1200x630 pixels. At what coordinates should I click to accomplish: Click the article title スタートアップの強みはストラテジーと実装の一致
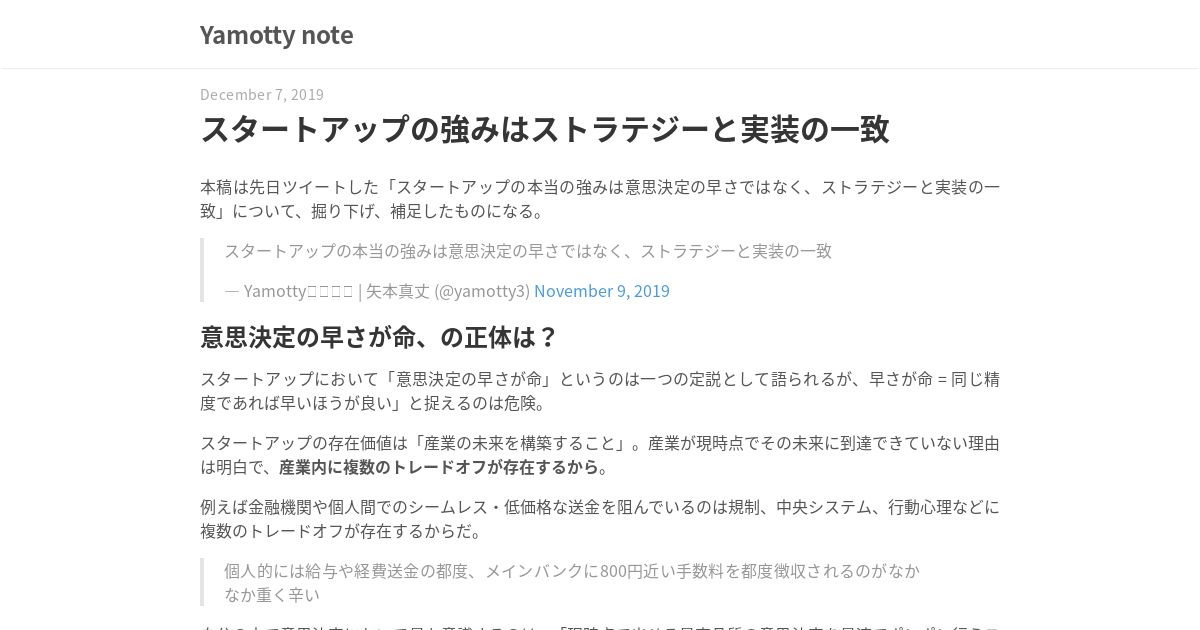tap(545, 129)
